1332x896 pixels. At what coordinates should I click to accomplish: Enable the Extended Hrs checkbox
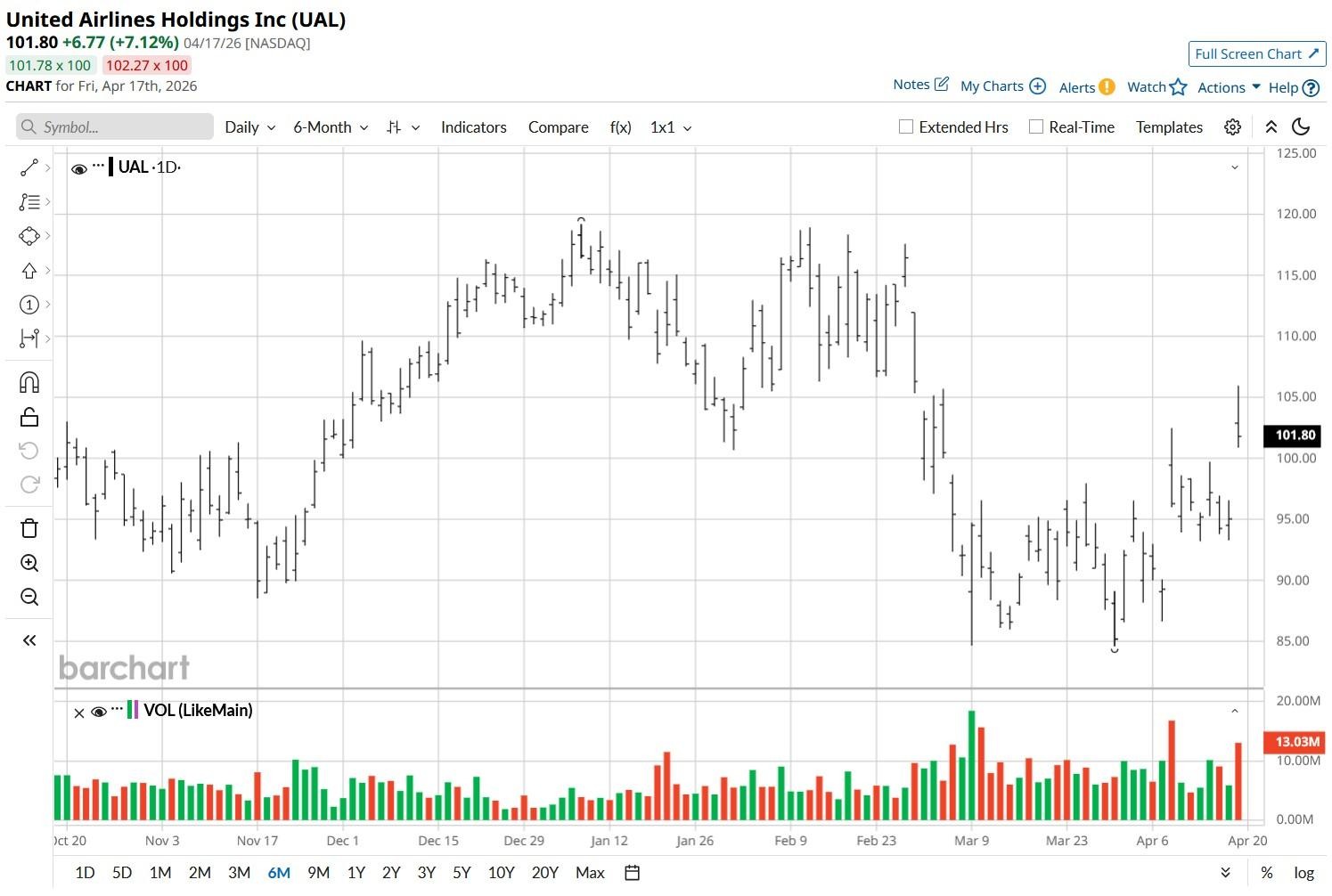point(906,127)
